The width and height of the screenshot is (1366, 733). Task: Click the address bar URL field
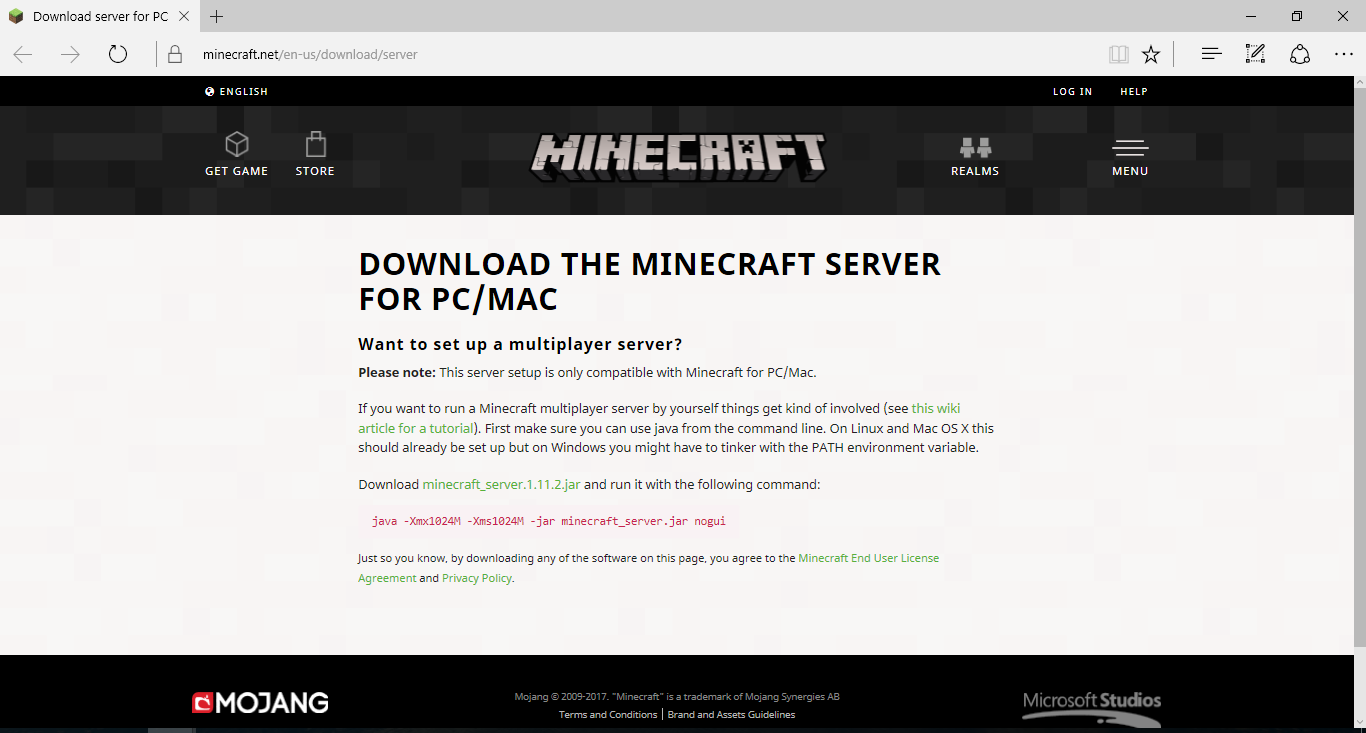coord(640,54)
